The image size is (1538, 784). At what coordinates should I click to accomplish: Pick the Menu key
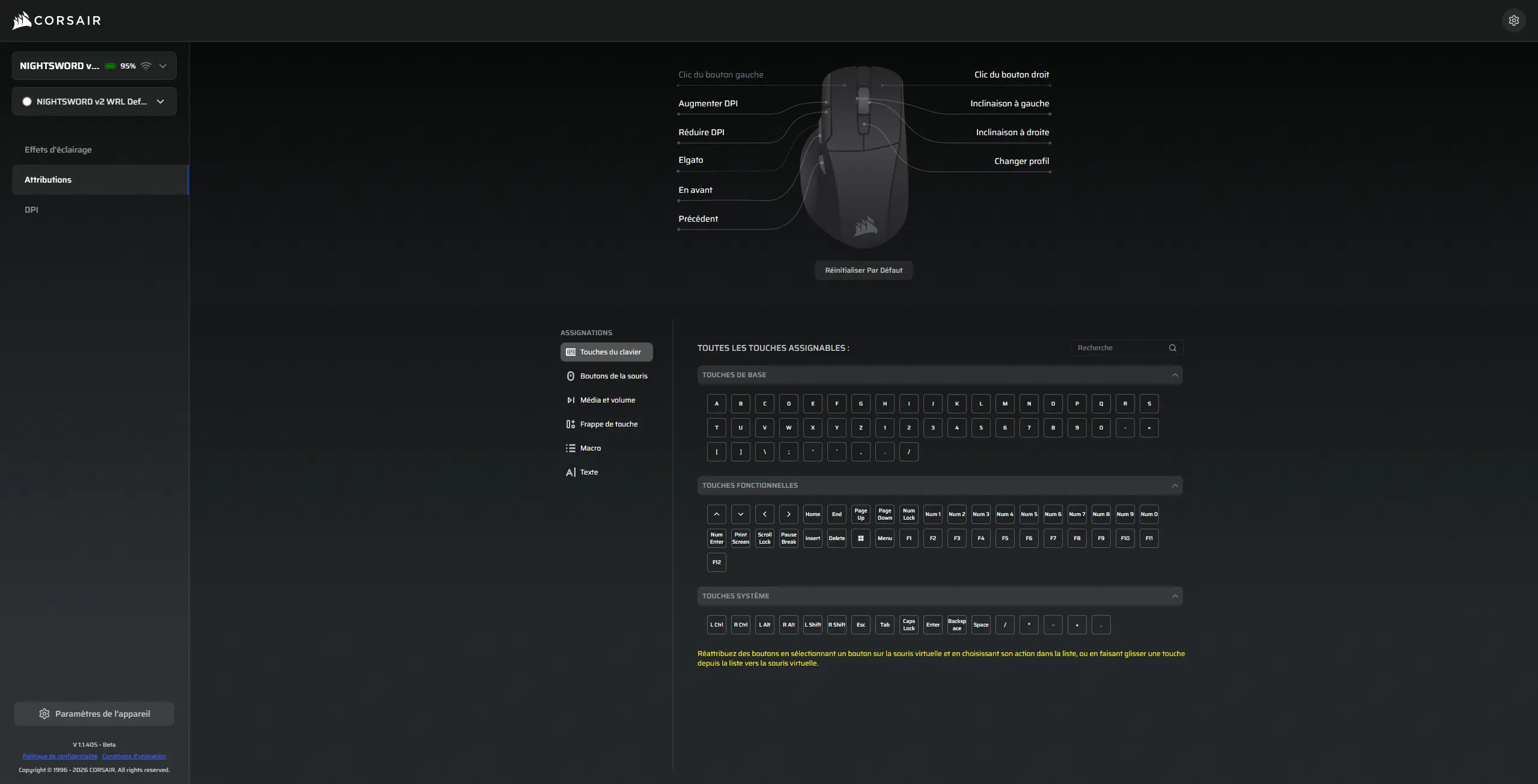[x=885, y=538]
